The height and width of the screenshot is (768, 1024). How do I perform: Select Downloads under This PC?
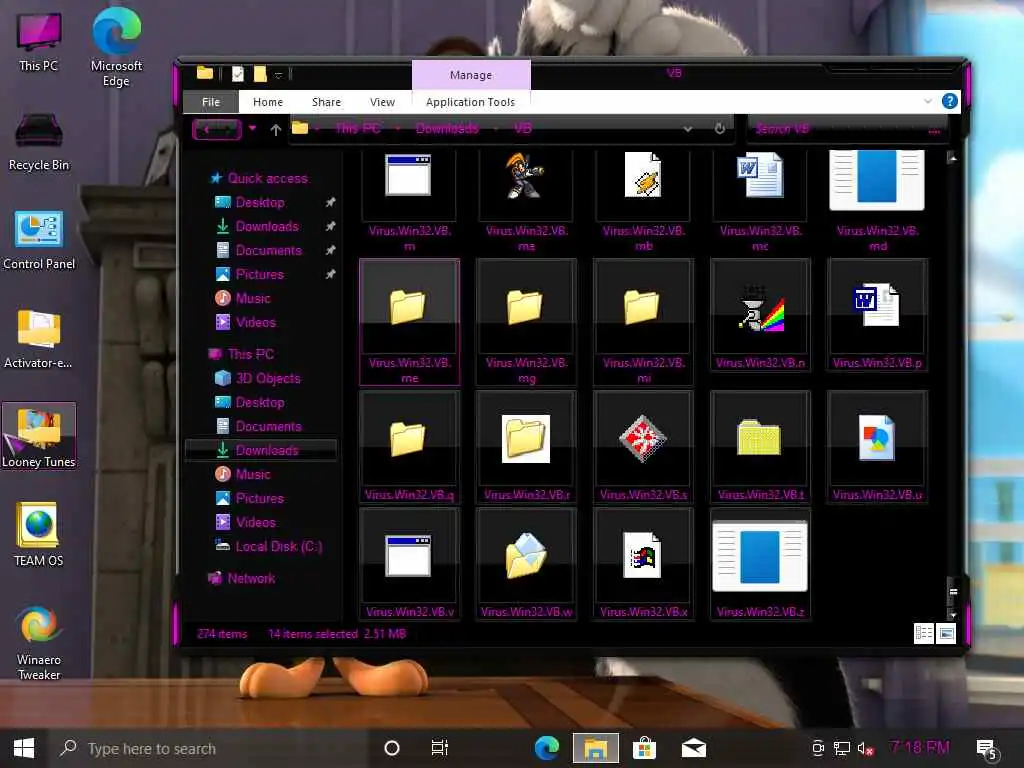coord(261,450)
